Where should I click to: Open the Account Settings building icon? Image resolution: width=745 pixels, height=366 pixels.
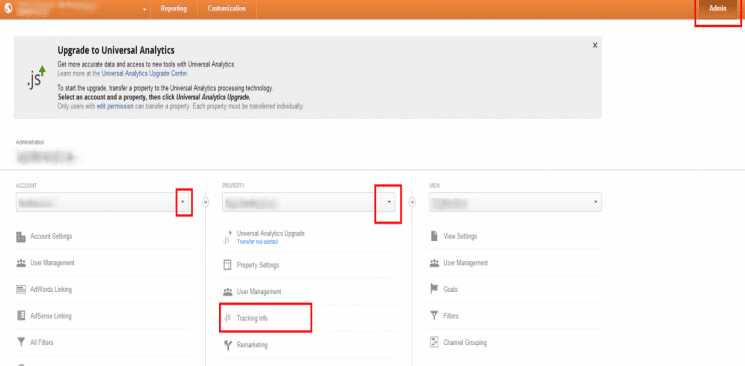click(x=20, y=237)
